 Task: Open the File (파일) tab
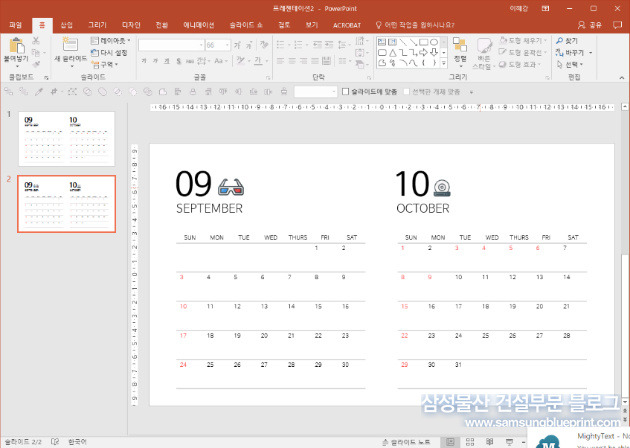pos(15,25)
